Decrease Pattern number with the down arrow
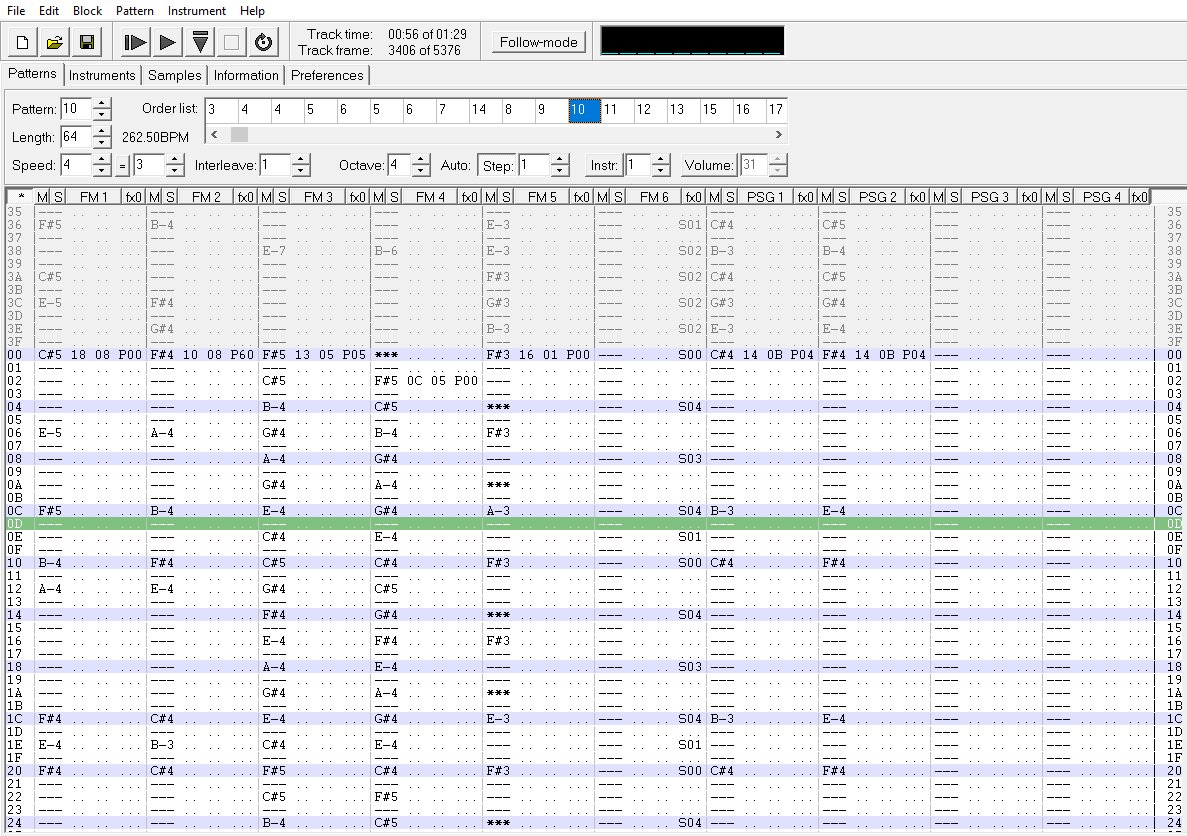Screen dimensions: 1187x836 tap(101, 114)
